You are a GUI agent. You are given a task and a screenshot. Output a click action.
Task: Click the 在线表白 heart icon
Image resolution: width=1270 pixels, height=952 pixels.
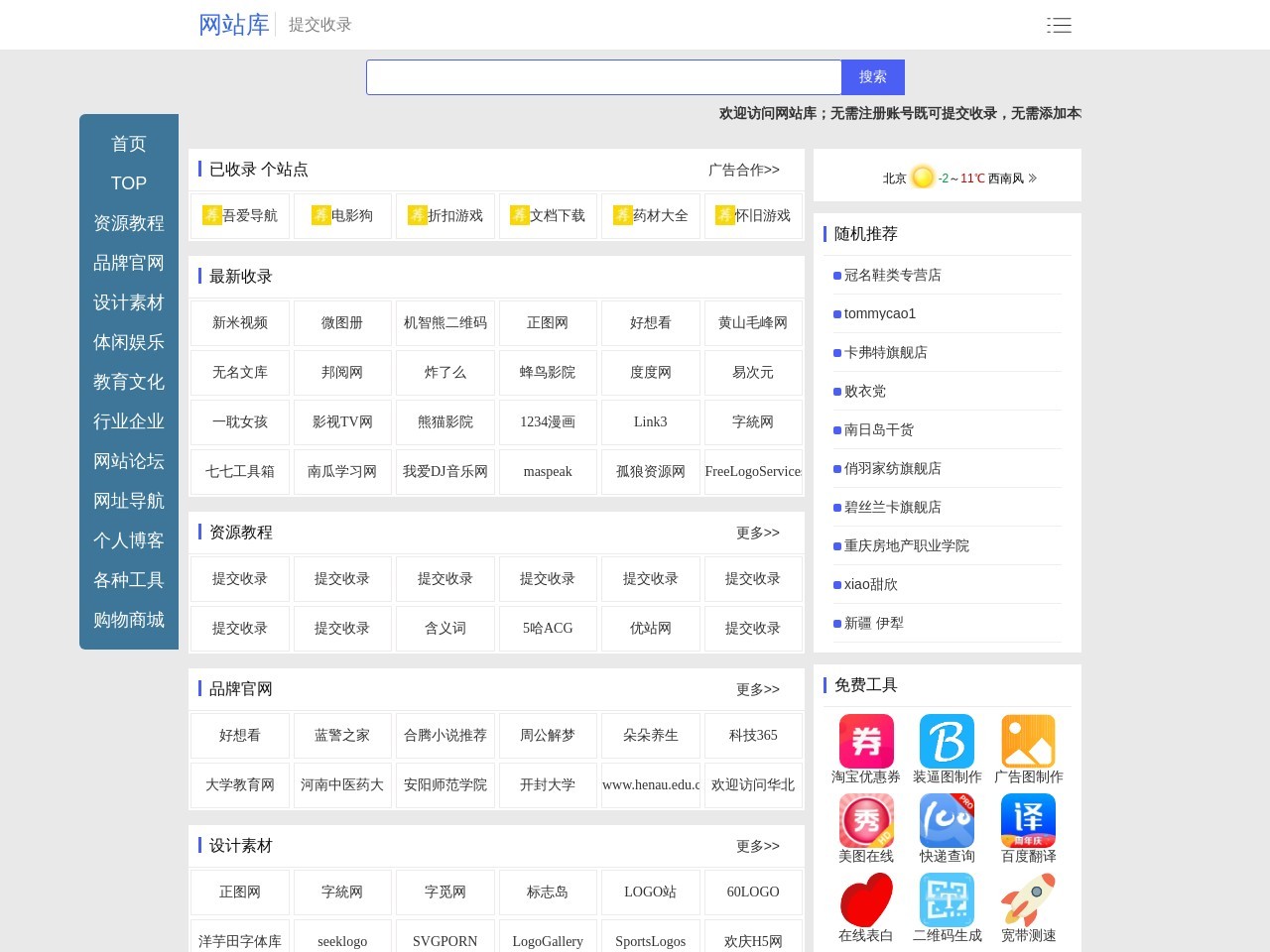[866, 899]
